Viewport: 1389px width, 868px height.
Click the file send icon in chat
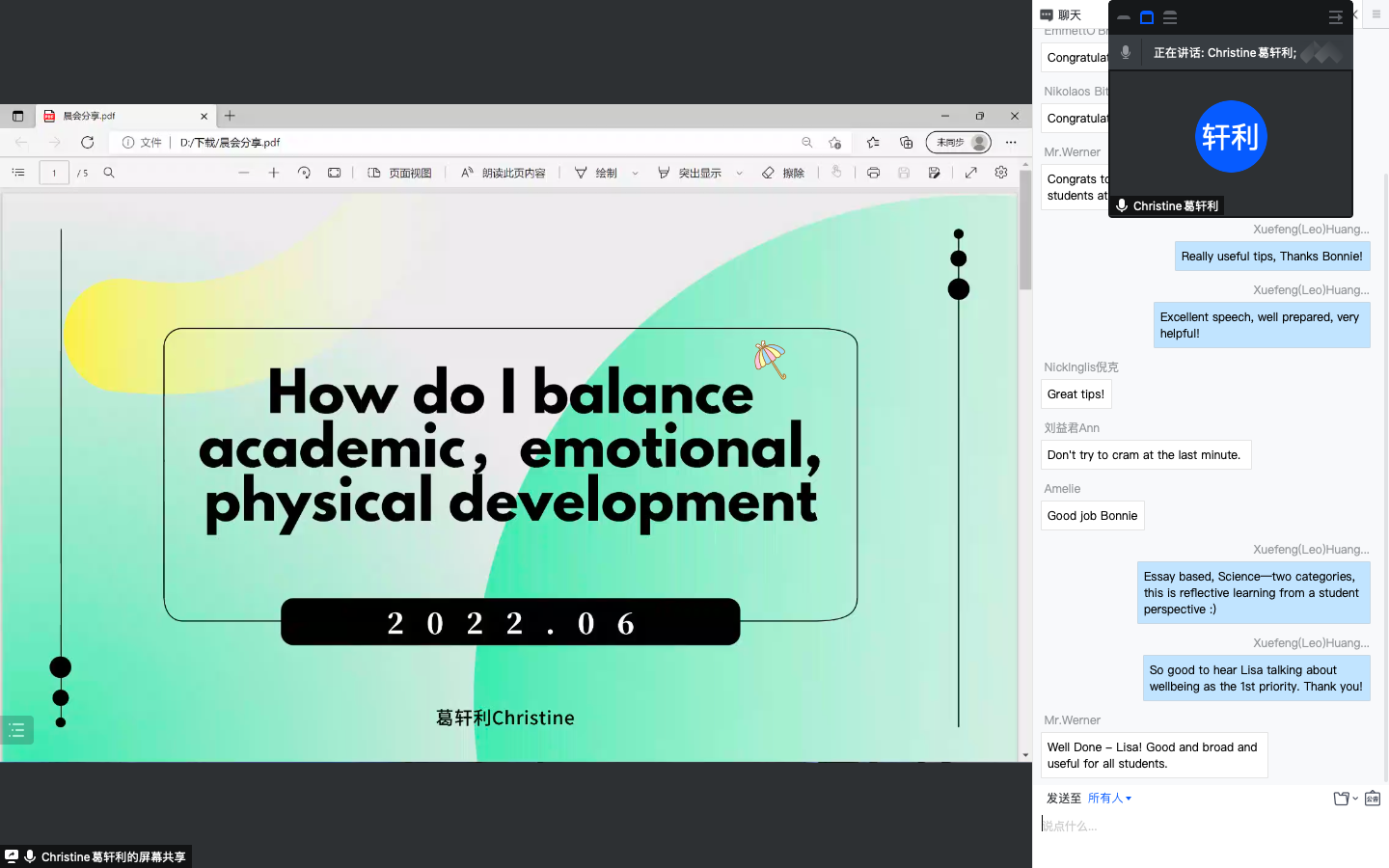point(1341,799)
